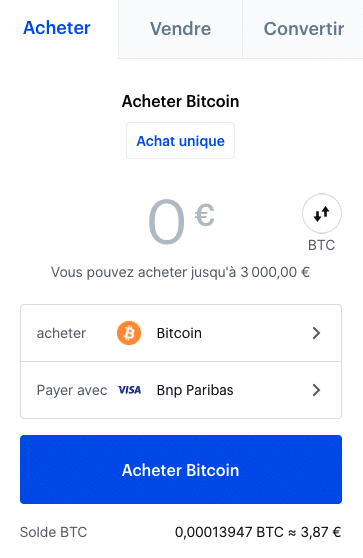Expand the Bitcoin asset chevron

click(316, 333)
